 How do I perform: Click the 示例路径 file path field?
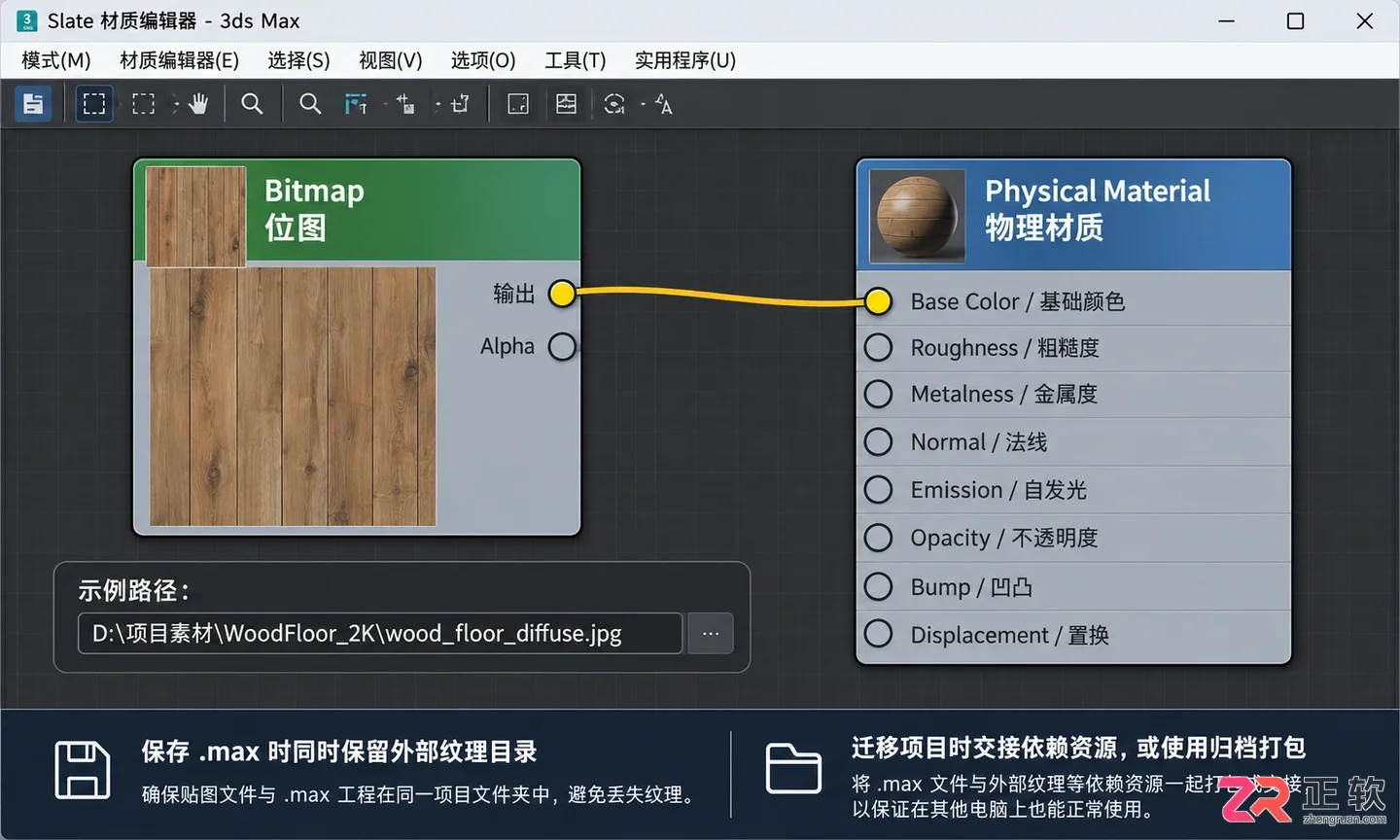pos(380,634)
